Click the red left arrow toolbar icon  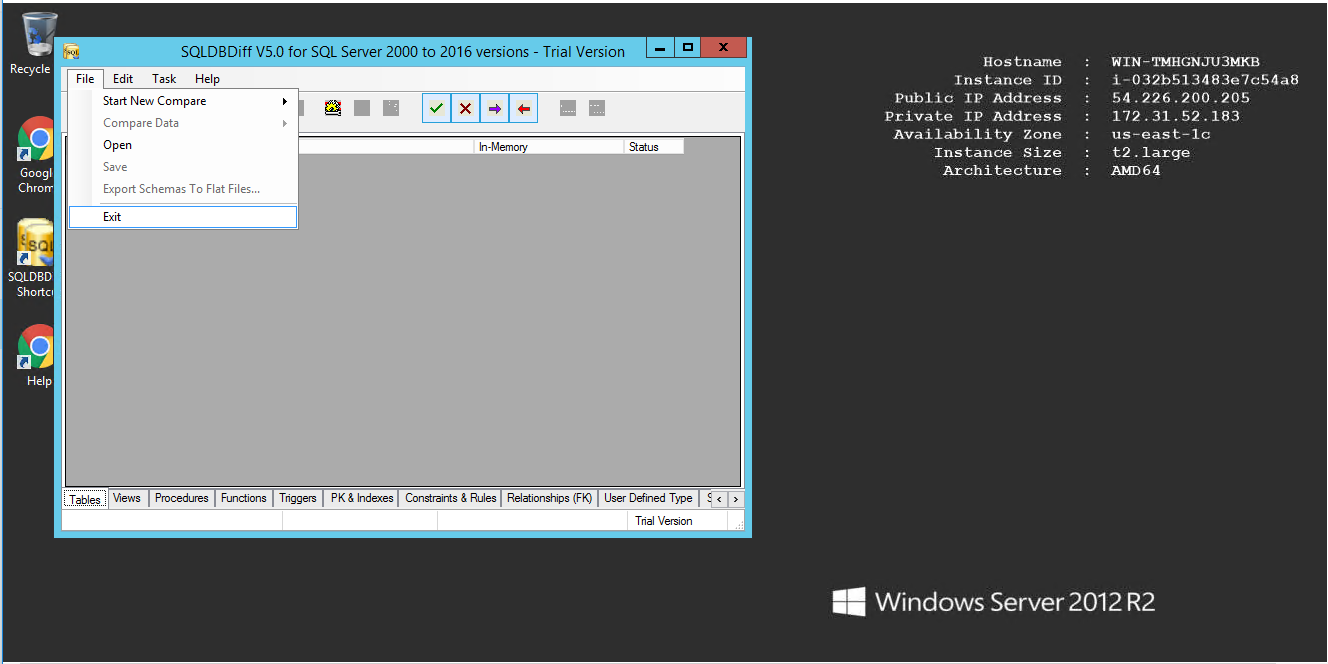pos(523,108)
